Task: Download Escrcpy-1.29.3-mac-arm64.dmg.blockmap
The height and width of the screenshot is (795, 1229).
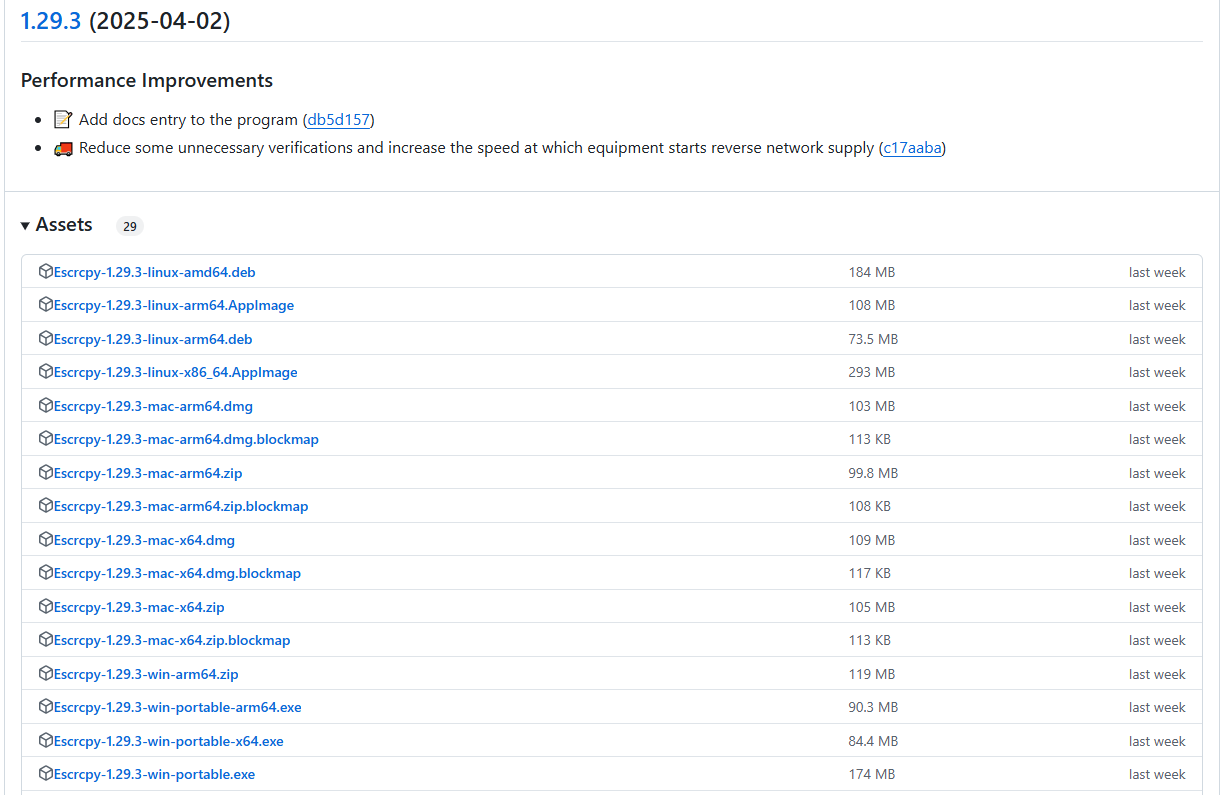Action: pos(186,439)
